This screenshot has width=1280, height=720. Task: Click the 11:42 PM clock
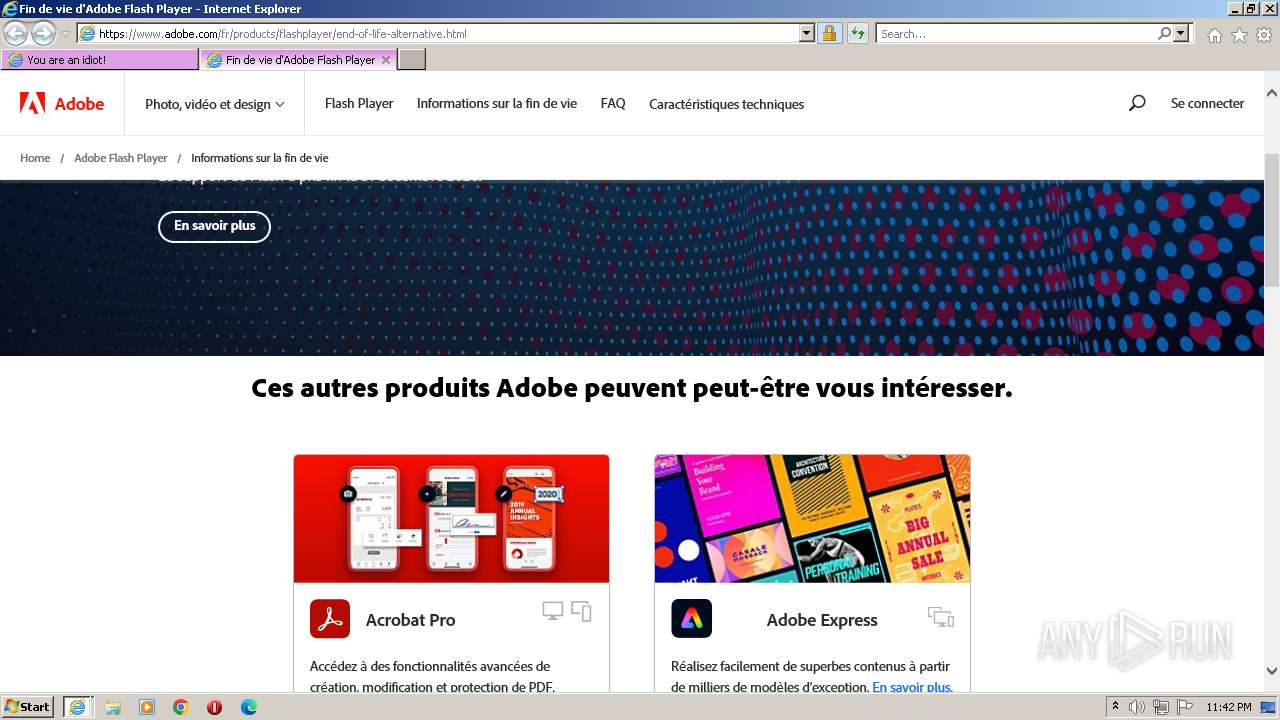tap(1229, 707)
